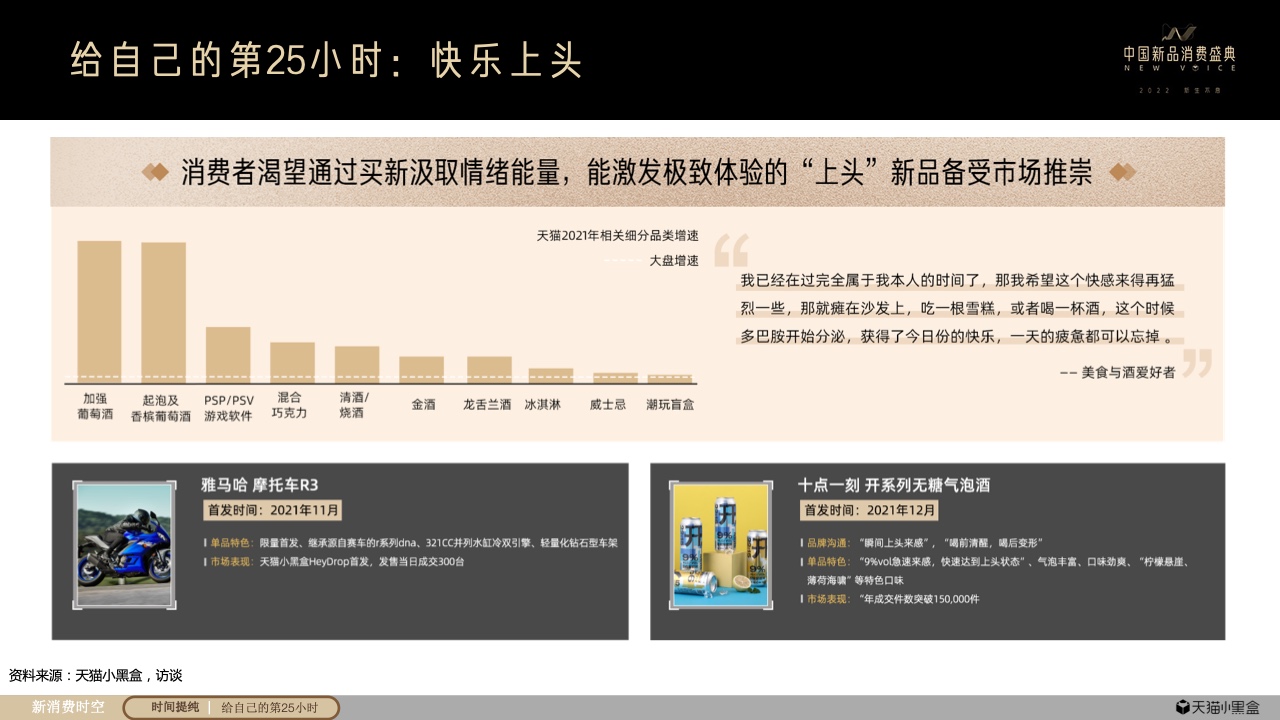Click the 潮玩盲盒 axis label
Screen dimensions: 1280x720
pos(670,405)
